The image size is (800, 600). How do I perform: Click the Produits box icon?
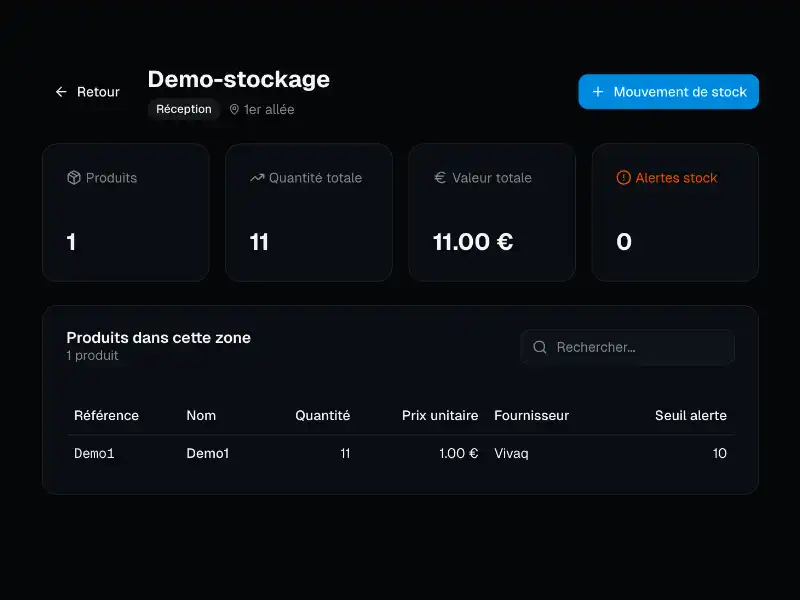click(73, 178)
